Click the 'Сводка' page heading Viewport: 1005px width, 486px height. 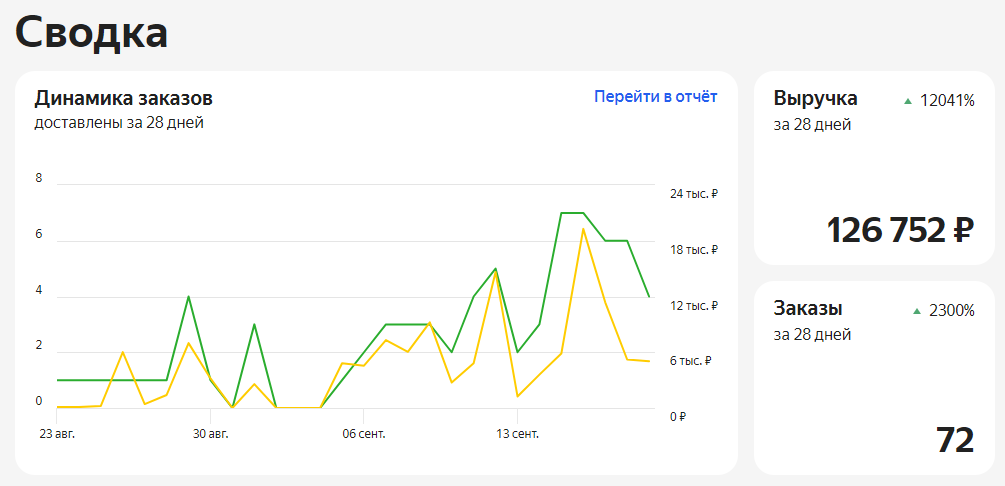[91, 32]
